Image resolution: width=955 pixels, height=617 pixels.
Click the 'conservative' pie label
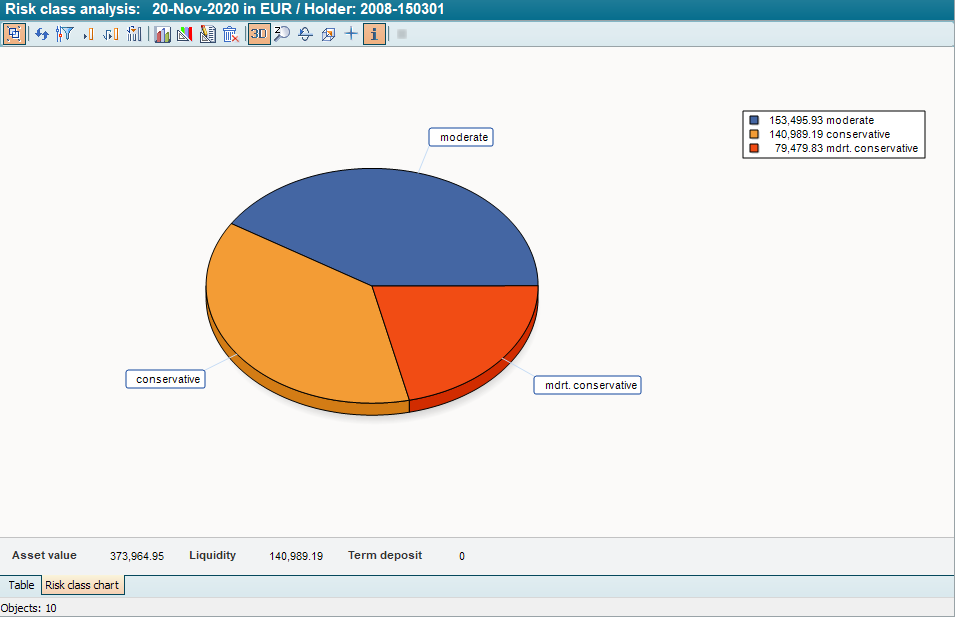coord(166,379)
